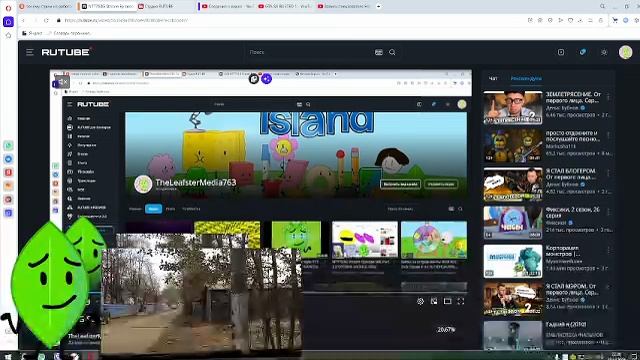This screenshot has width=640, height=360.
Task: Open the 'просто отдохните' FNAF song thumbnail
Action: (513, 146)
